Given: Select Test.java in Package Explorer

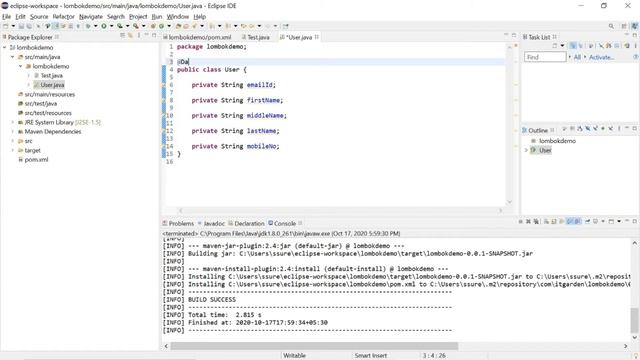Looking at the screenshot, I should tap(48, 76).
